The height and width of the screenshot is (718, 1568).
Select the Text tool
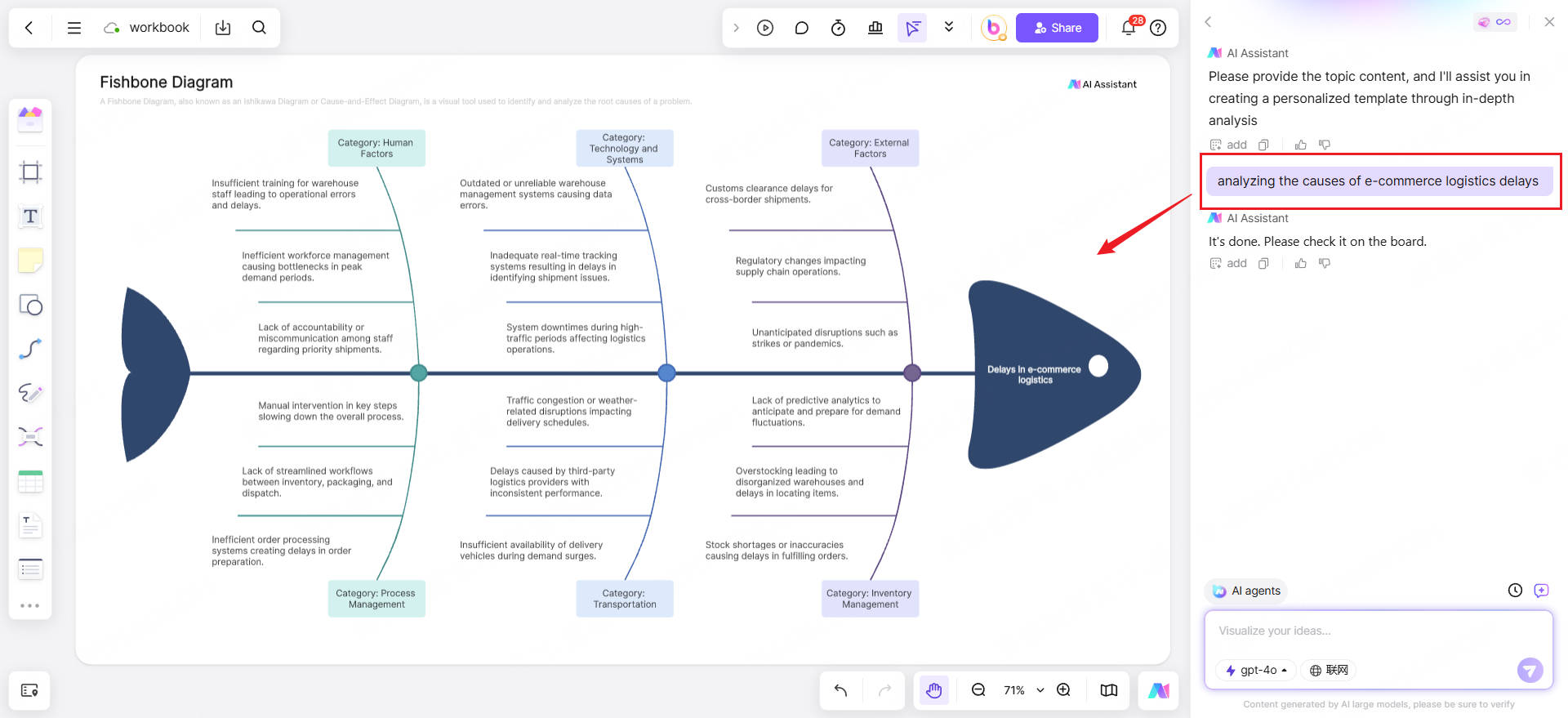coord(30,216)
